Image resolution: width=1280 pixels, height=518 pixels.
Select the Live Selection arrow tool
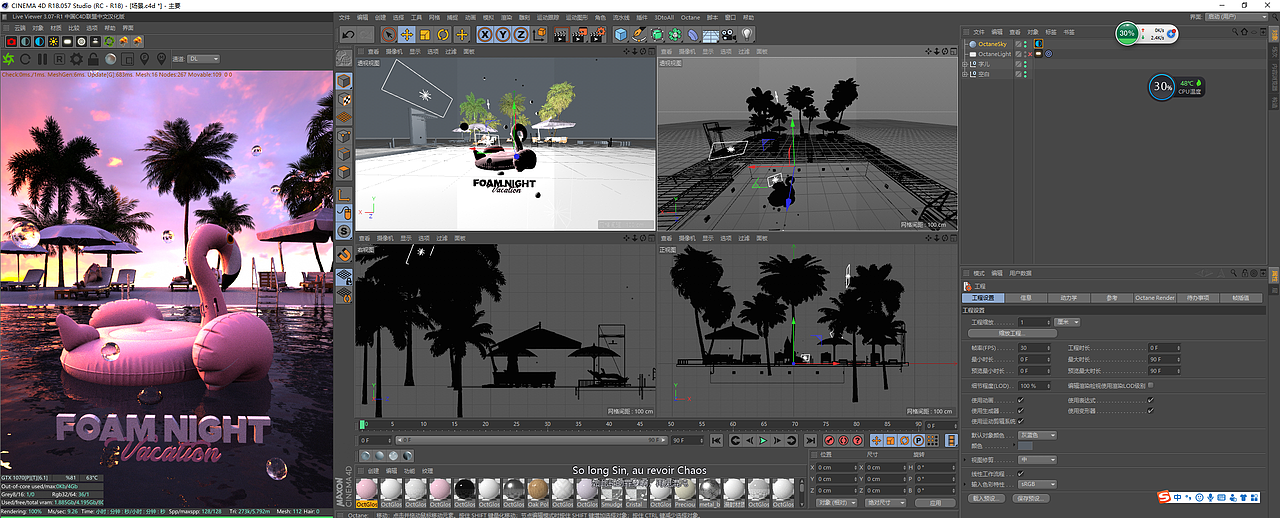[x=389, y=35]
